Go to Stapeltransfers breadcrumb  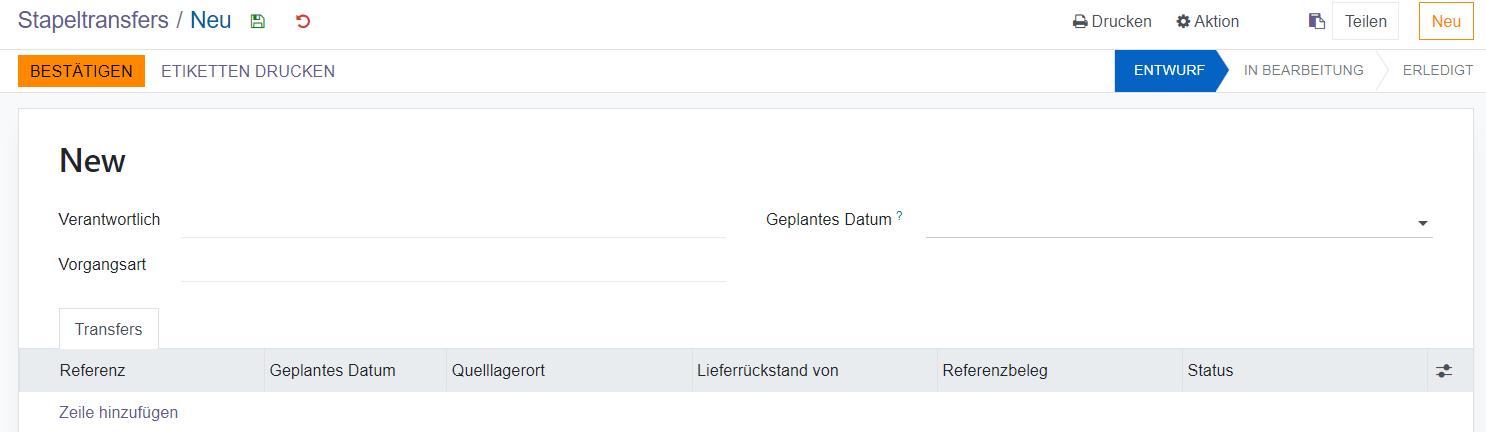point(93,20)
